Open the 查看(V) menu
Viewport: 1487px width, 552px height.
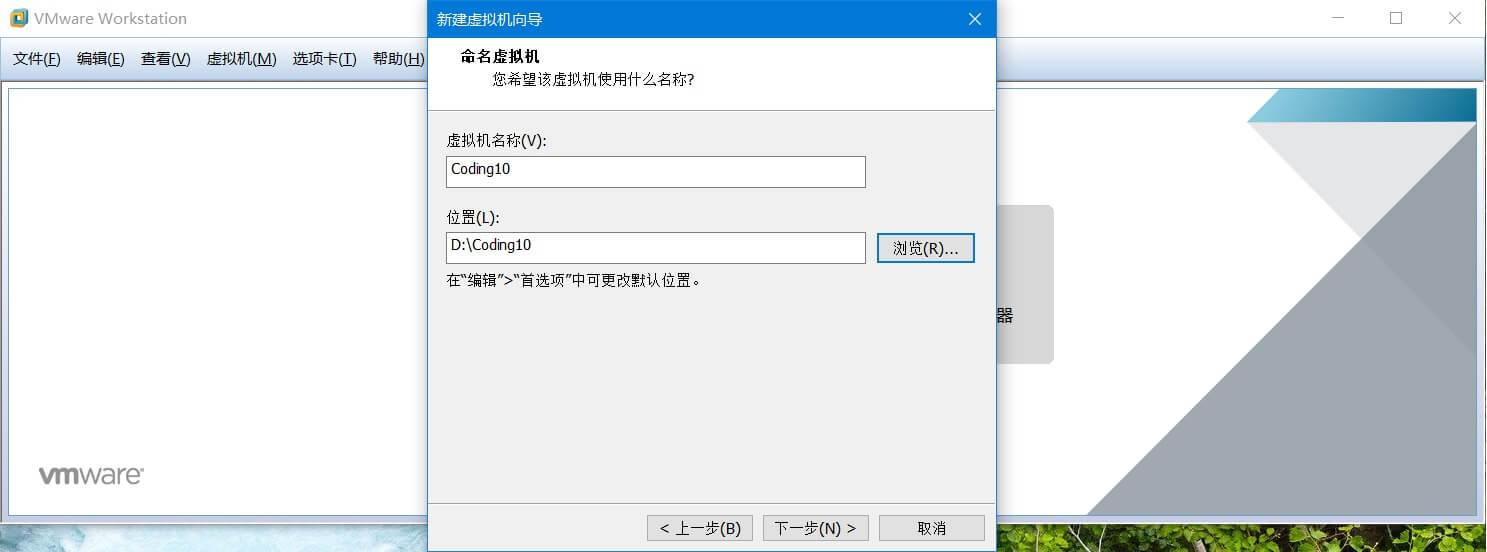point(165,59)
